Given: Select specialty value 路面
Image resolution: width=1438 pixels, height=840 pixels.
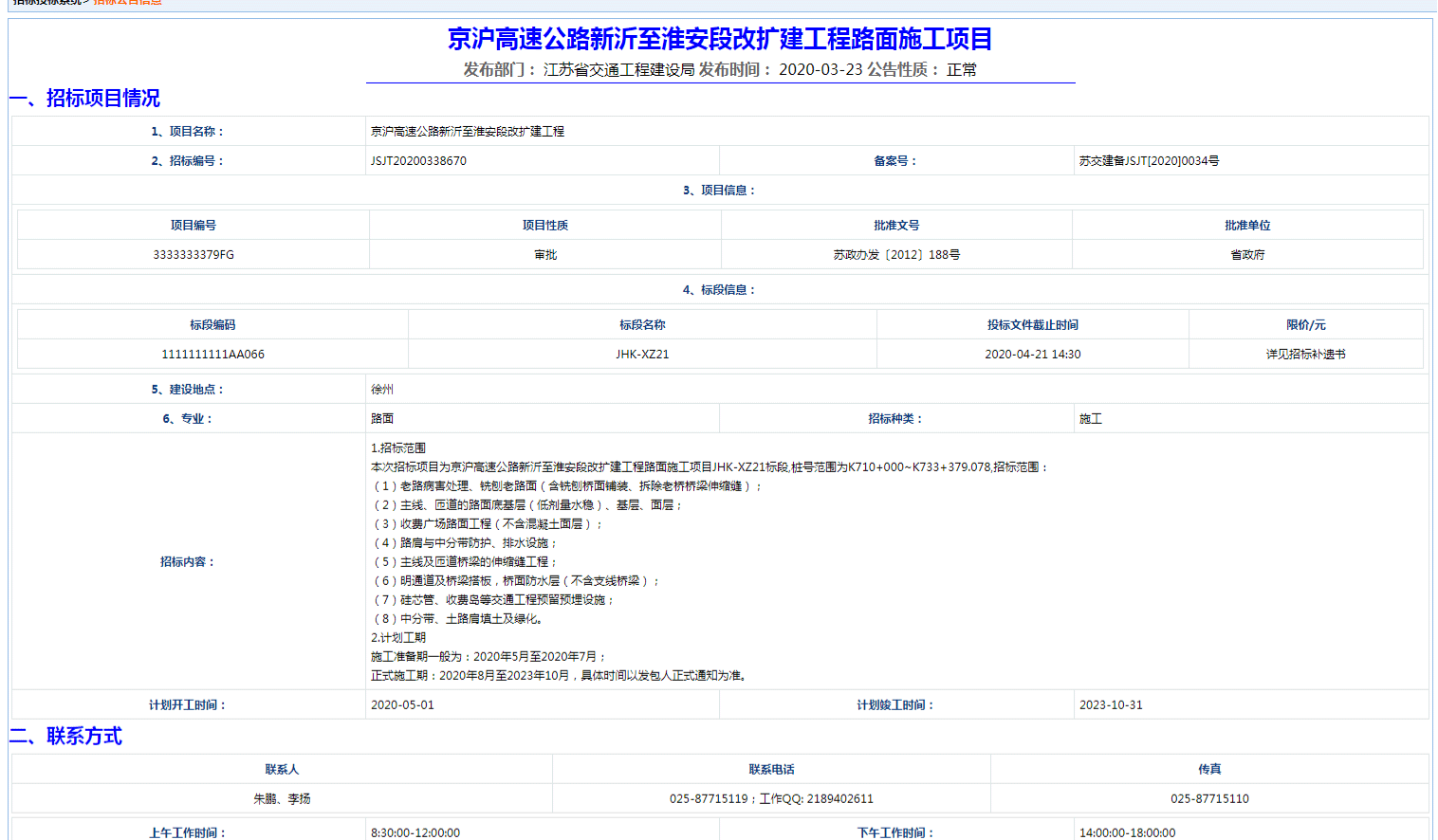Looking at the screenshot, I should (382, 419).
